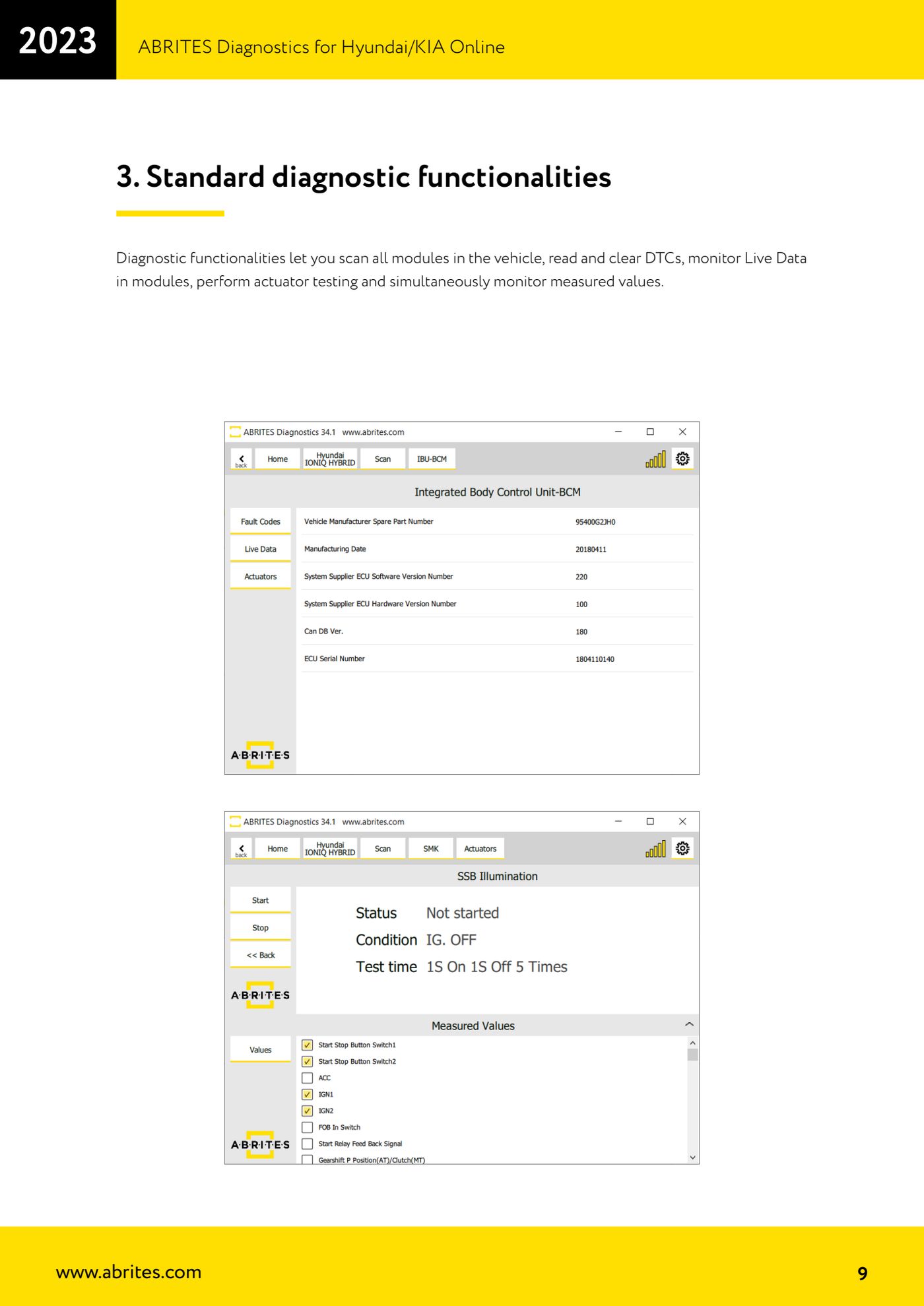924x1306 pixels.
Task: Go to Home in the SSB Illumination window
Action: (277, 849)
